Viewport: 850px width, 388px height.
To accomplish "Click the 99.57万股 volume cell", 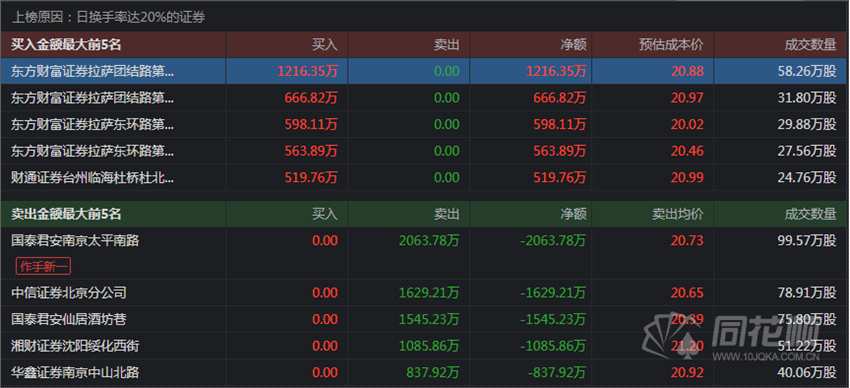I will tap(807, 241).
